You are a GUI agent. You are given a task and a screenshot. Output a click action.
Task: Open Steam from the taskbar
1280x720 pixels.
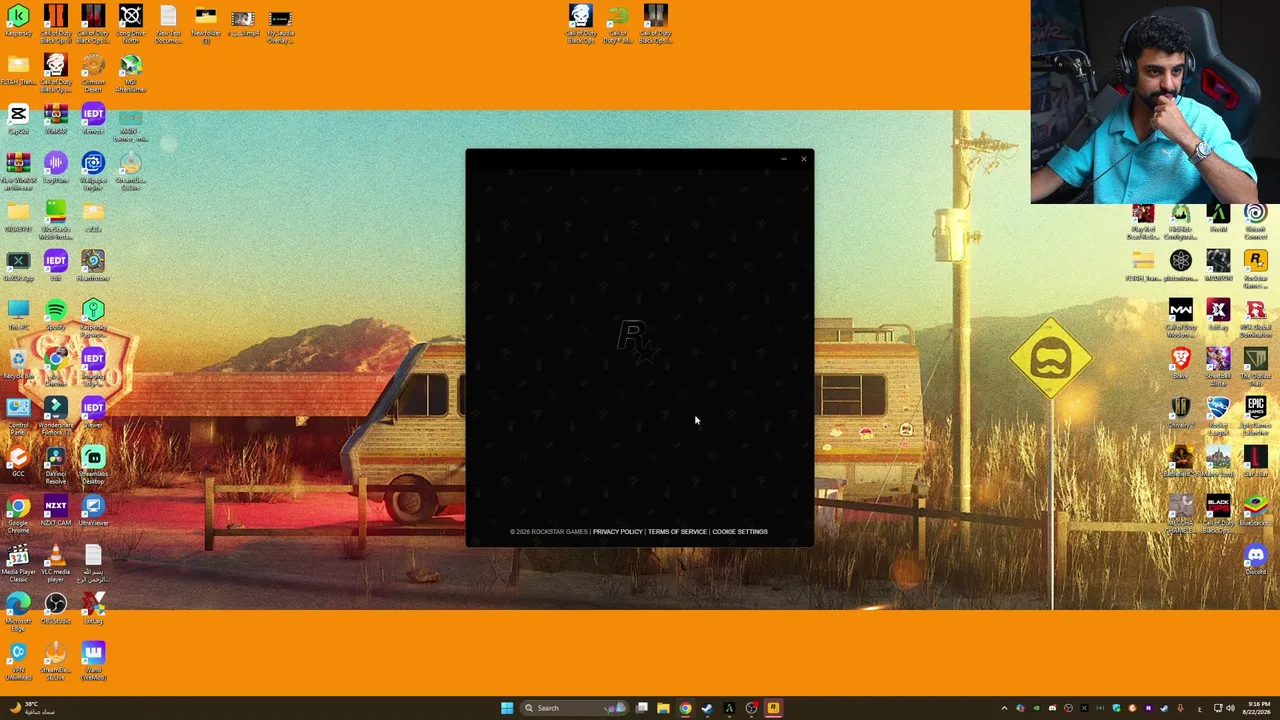click(x=707, y=708)
